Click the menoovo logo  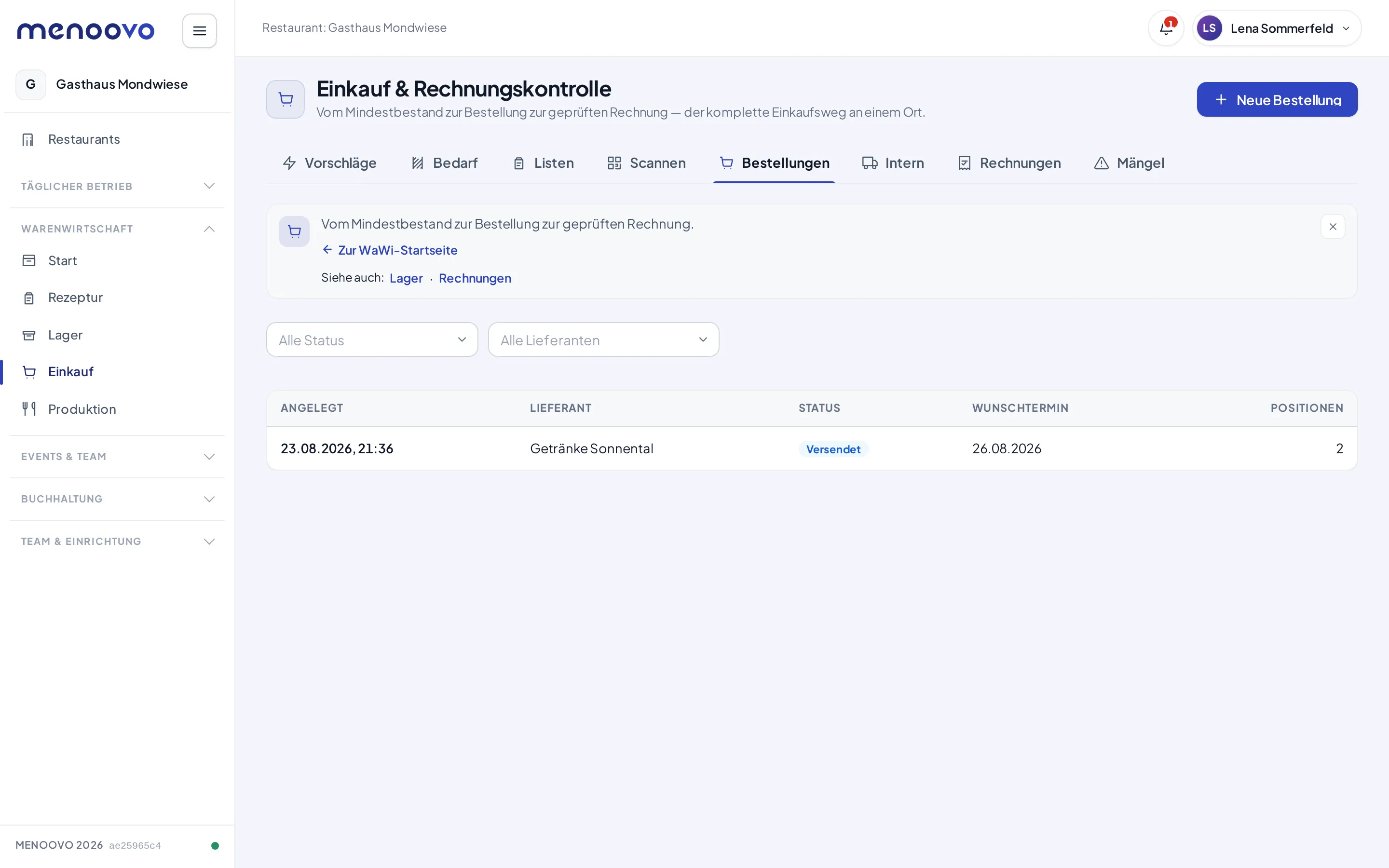[85, 30]
